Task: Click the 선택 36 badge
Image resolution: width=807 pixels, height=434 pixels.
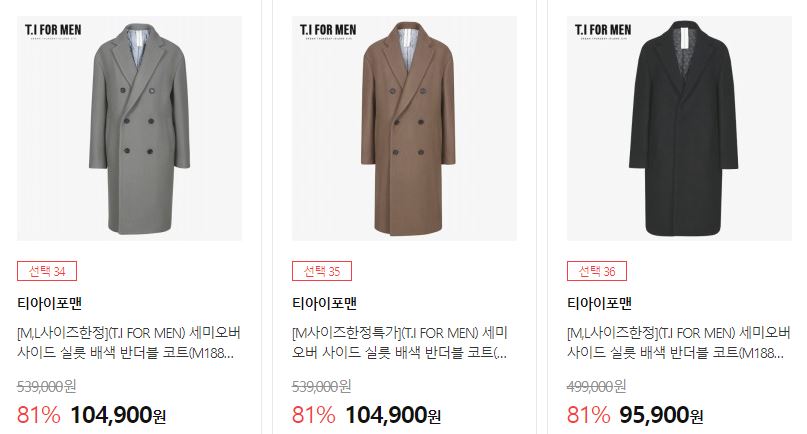Action: pos(597,271)
